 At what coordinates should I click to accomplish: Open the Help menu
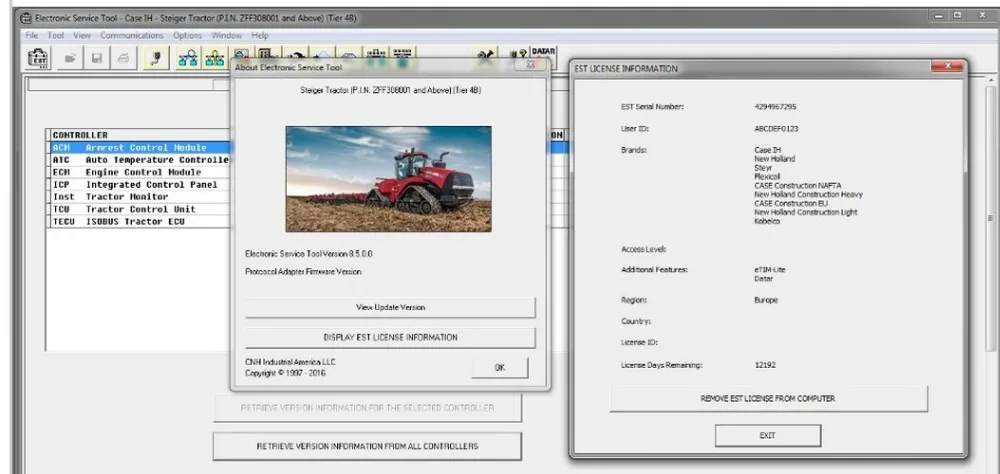[260, 36]
